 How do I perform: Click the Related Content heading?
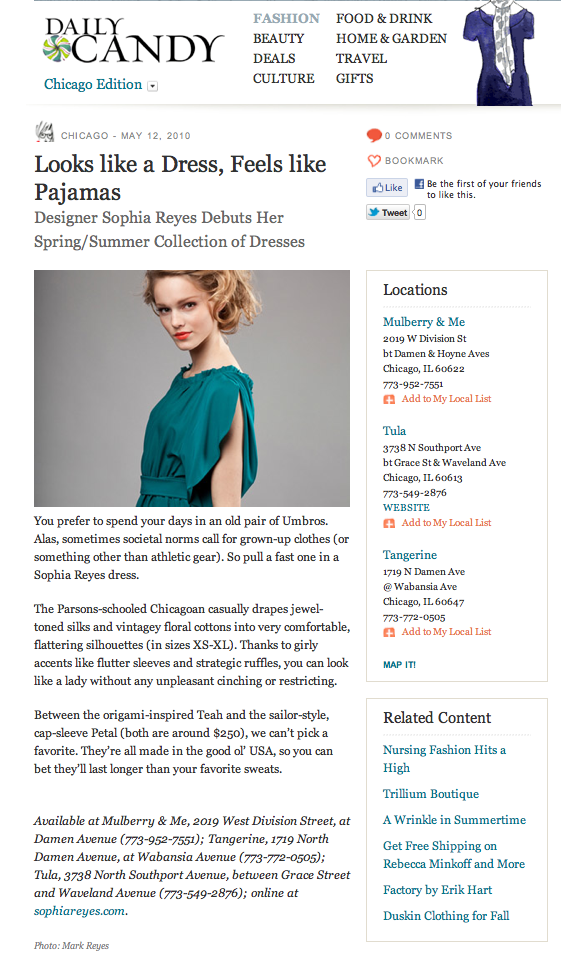pyautogui.click(x=437, y=718)
